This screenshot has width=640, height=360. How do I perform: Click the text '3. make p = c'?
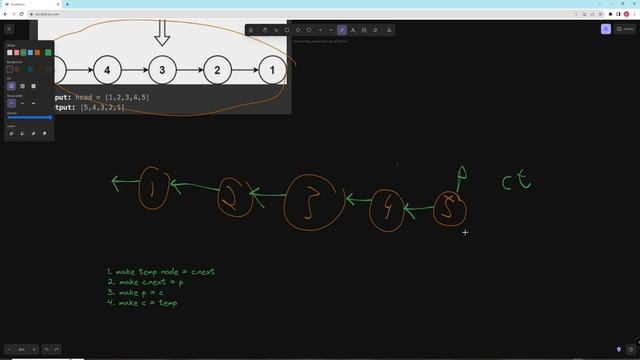point(135,293)
